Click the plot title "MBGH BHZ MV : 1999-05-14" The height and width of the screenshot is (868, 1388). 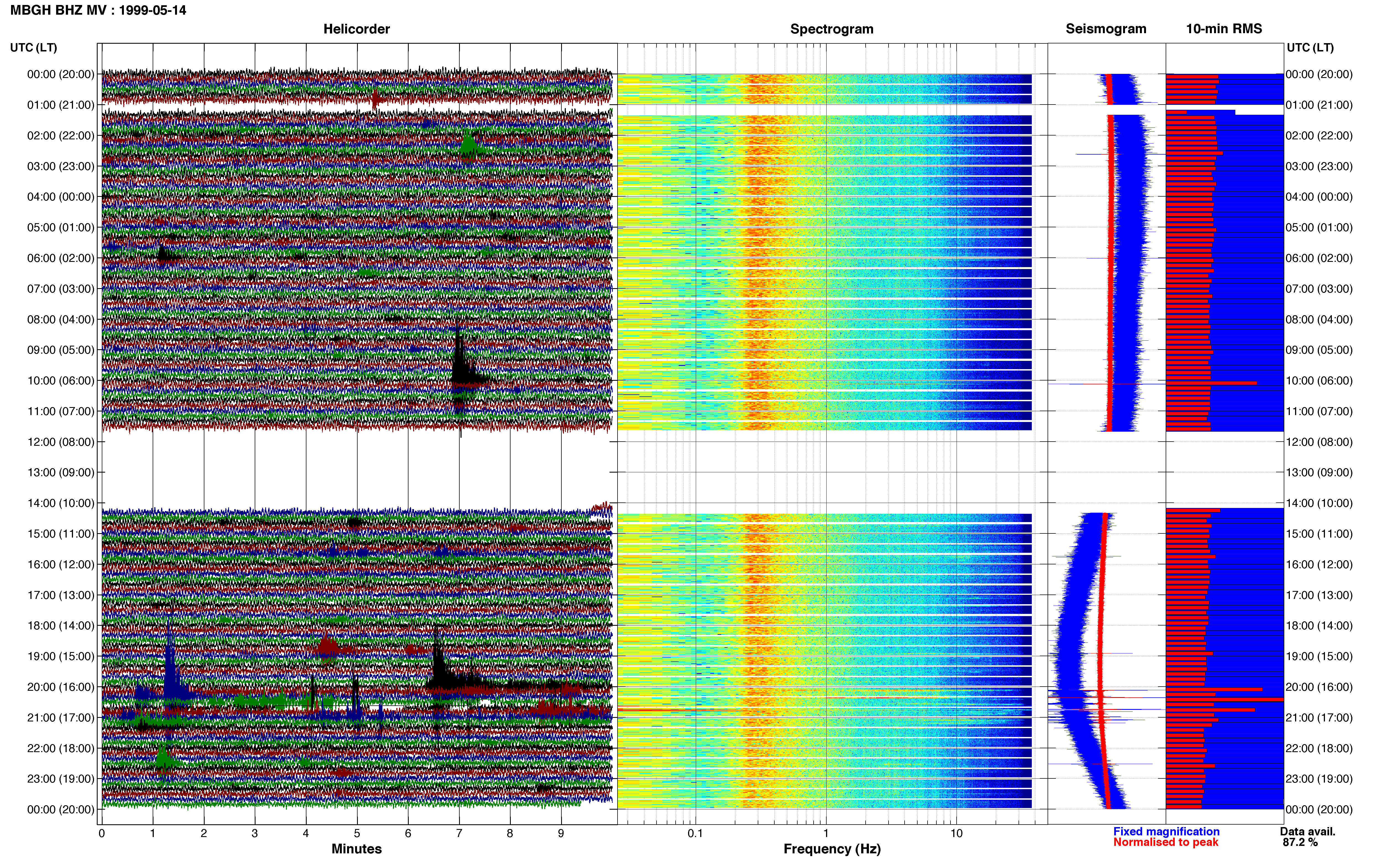tap(98, 10)
